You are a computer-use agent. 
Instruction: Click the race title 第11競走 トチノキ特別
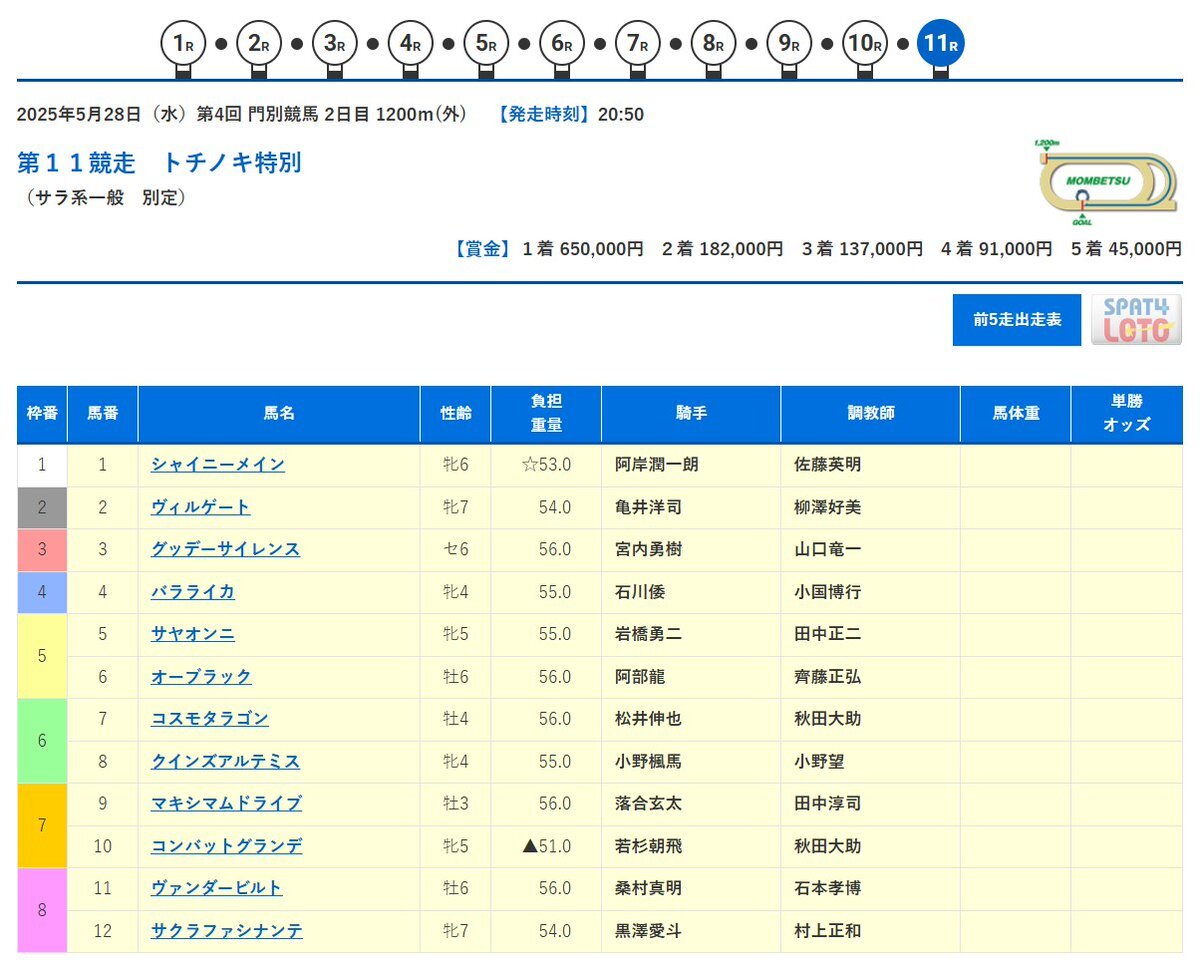pyautogui.click(x=160, y=162)
